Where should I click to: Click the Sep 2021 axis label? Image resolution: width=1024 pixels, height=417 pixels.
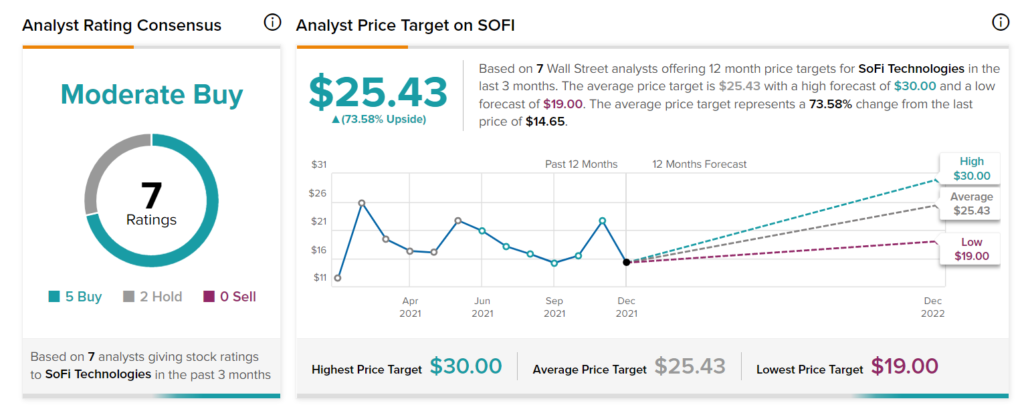[554, 307]
